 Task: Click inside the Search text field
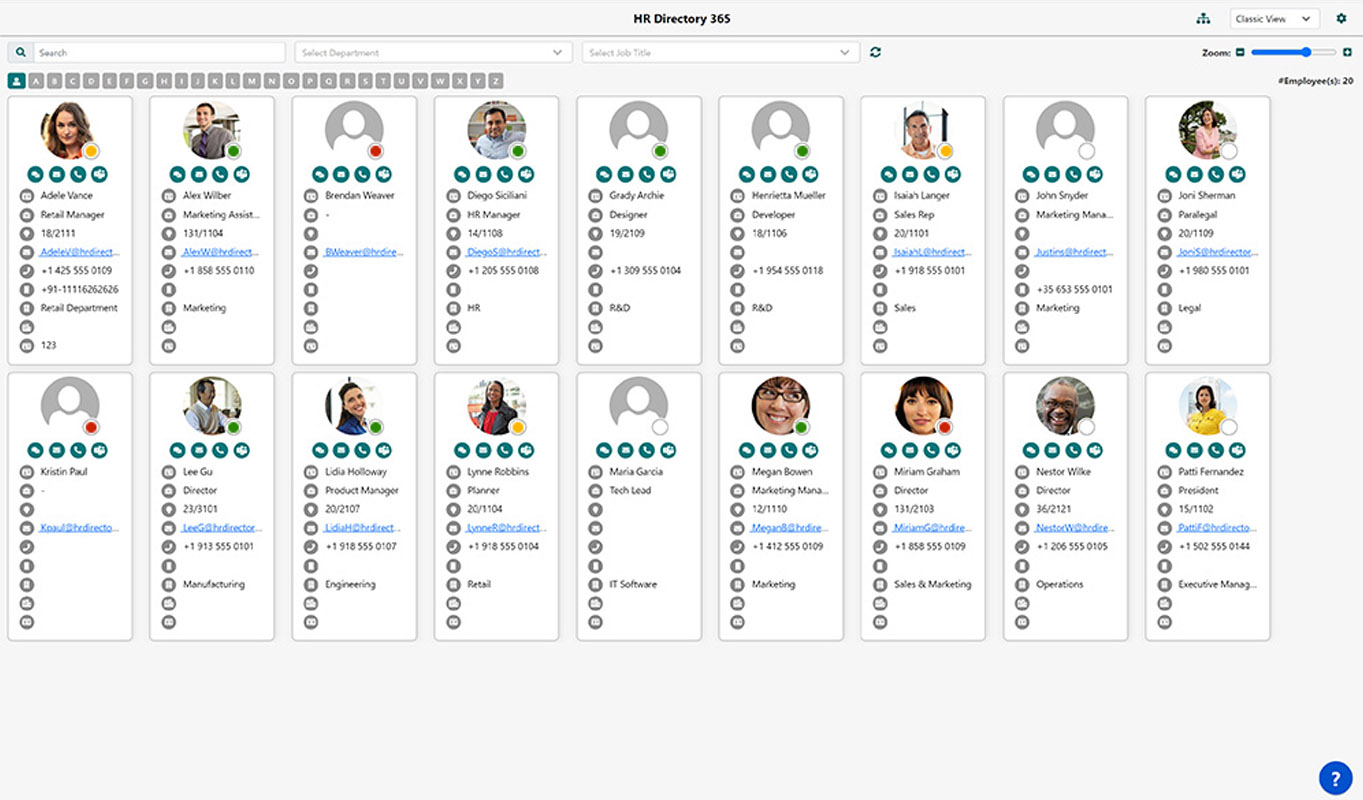(159, 52)
